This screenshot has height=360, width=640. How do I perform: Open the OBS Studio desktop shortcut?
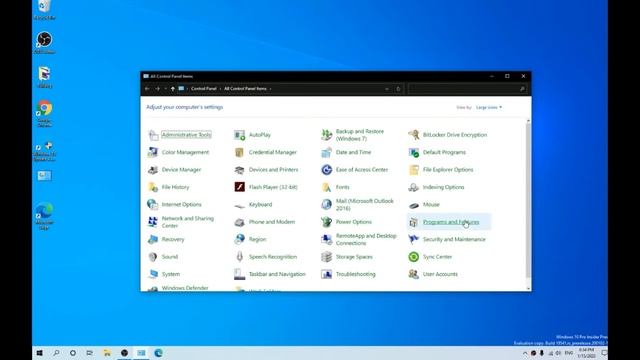tap(44, 43)
